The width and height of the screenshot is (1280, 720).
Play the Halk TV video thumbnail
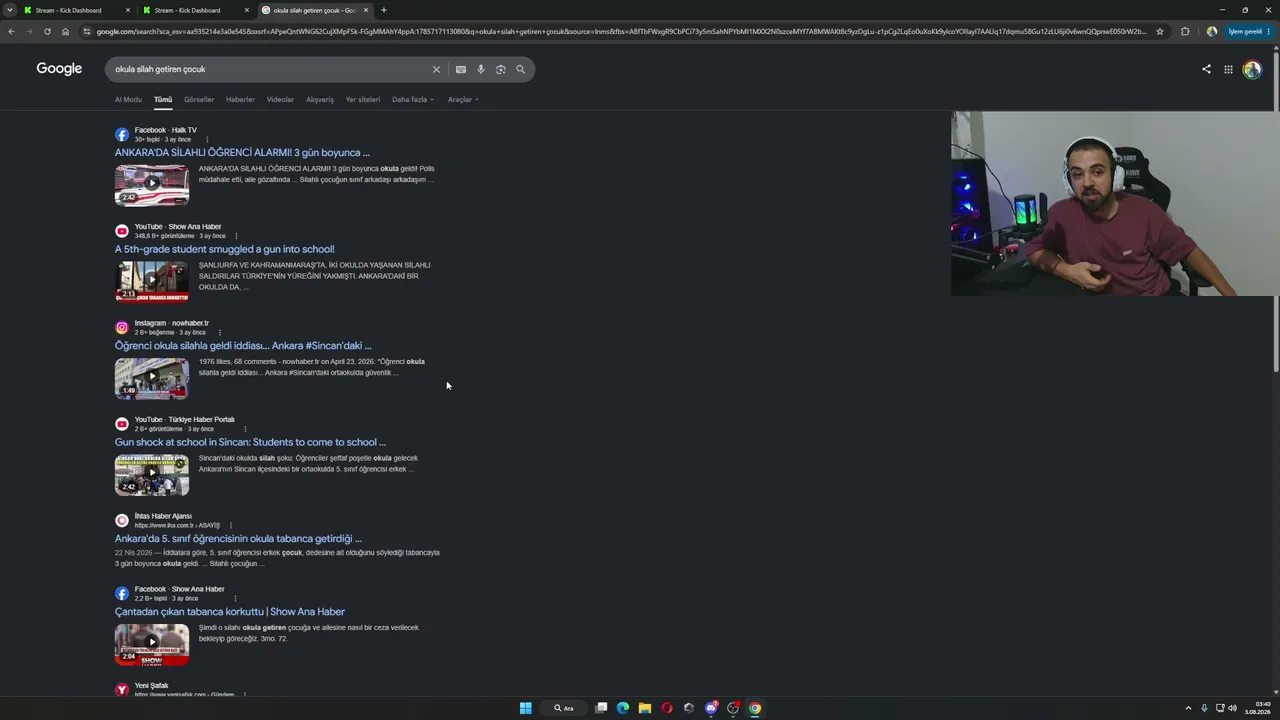(152, 184)
